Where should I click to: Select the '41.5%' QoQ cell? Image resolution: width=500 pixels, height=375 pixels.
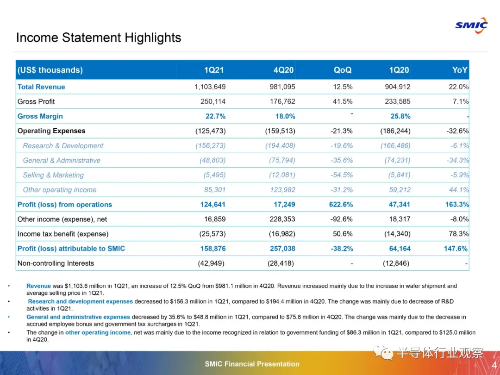click(x=343, y=101)
